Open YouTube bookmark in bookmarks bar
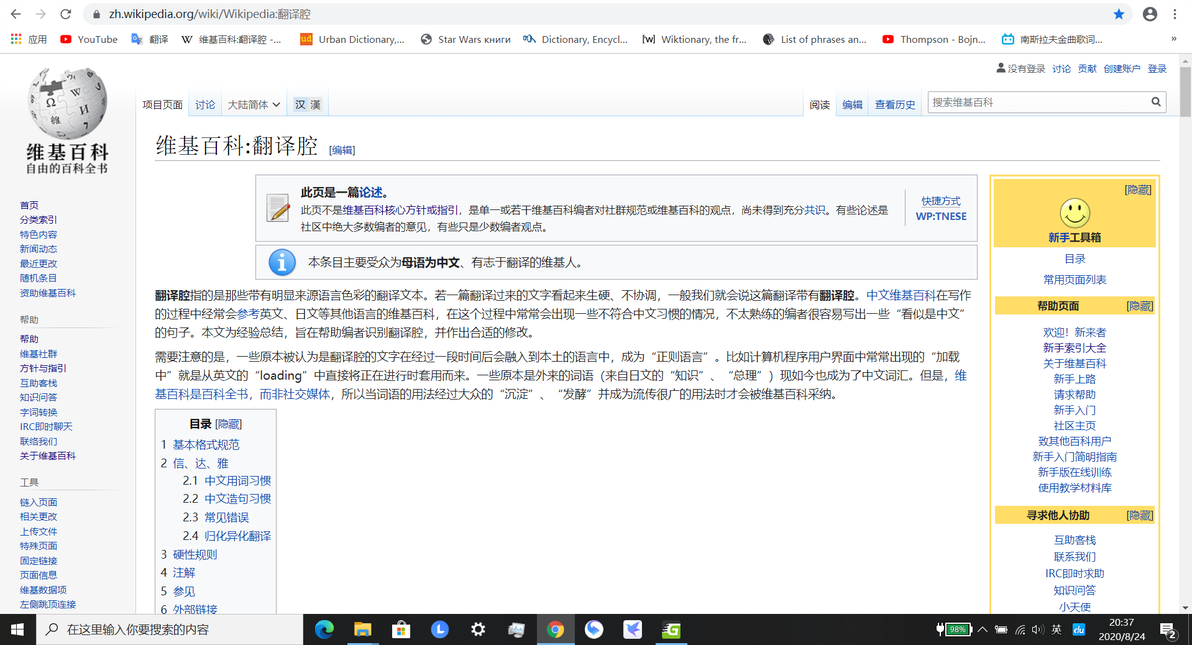Image resolution: width=1192 pixels, height=645 pixels. point(89,40)
